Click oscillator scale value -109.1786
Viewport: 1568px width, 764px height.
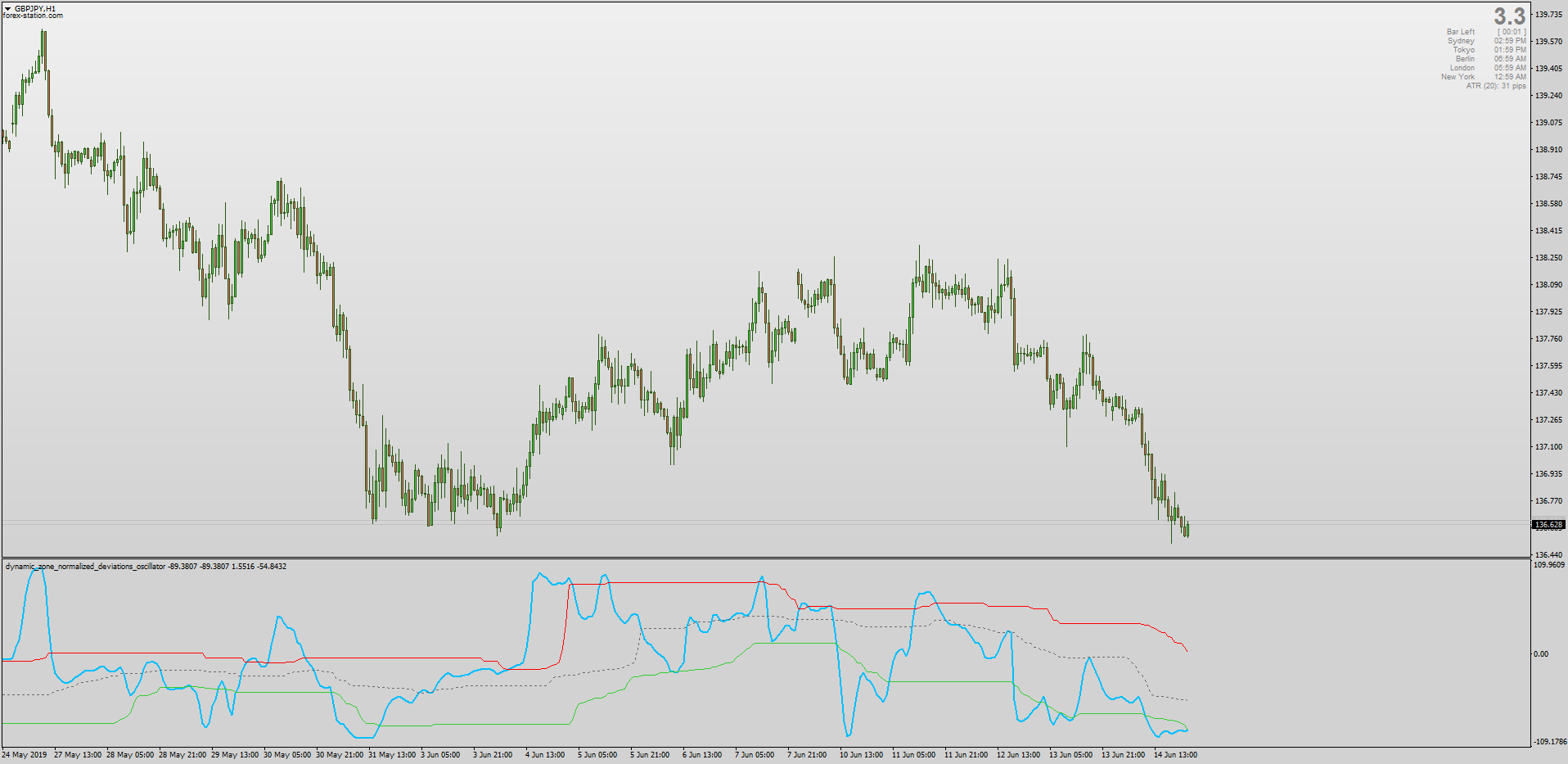(x=1548, y=742)
